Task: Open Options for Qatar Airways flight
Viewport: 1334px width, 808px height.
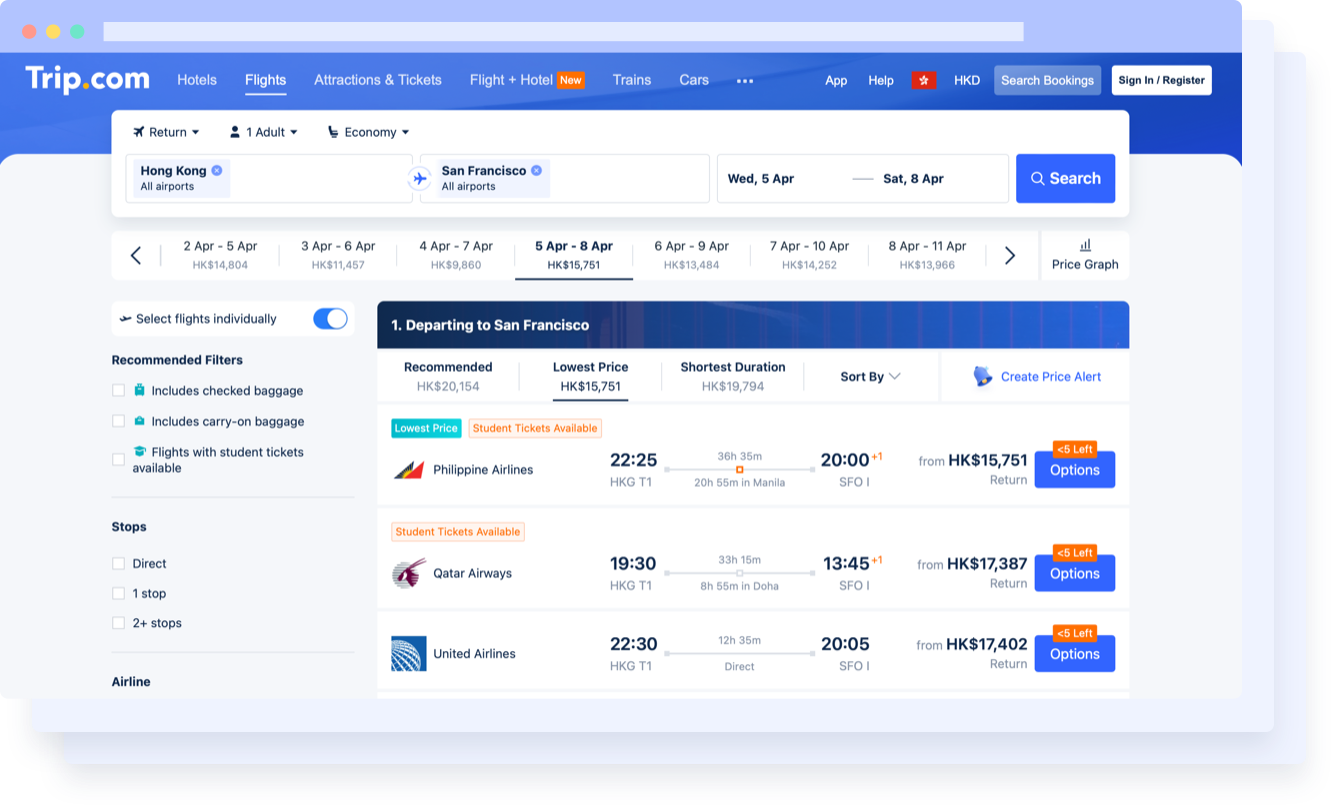Action: tap(1075, 574)
